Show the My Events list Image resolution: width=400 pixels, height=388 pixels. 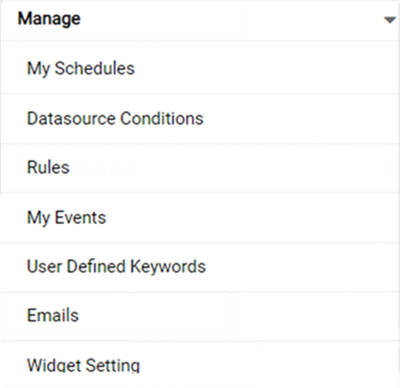tap(200, 217)
